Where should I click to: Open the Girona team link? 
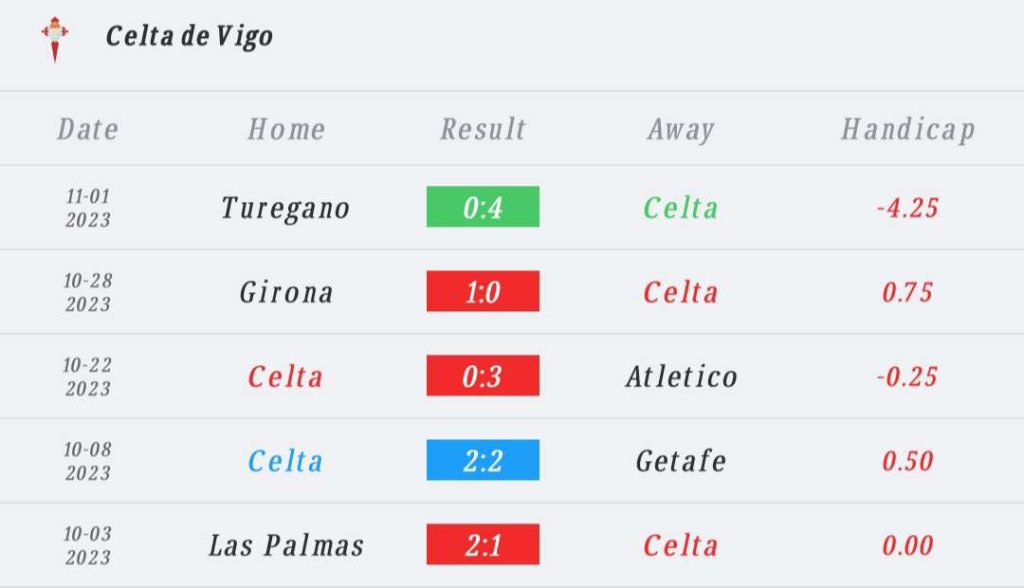coord(286,292)
